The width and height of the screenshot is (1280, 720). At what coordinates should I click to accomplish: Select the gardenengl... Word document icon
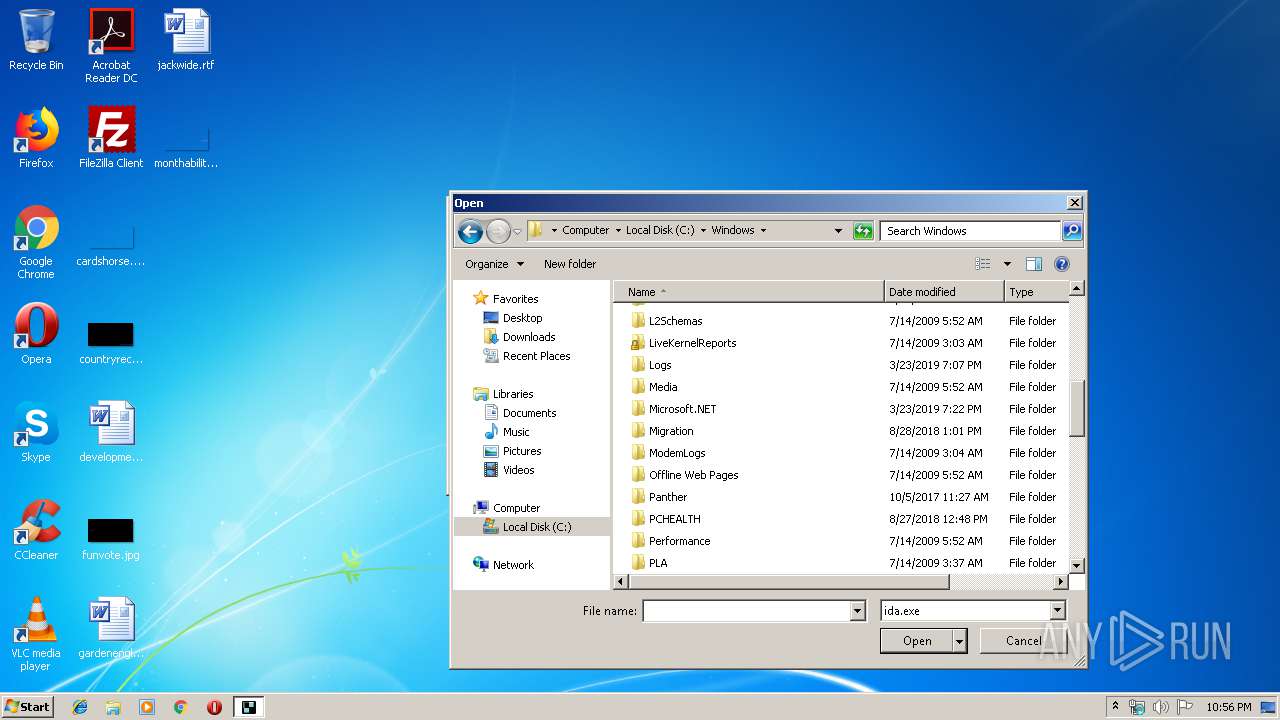(x=111, y=628)
